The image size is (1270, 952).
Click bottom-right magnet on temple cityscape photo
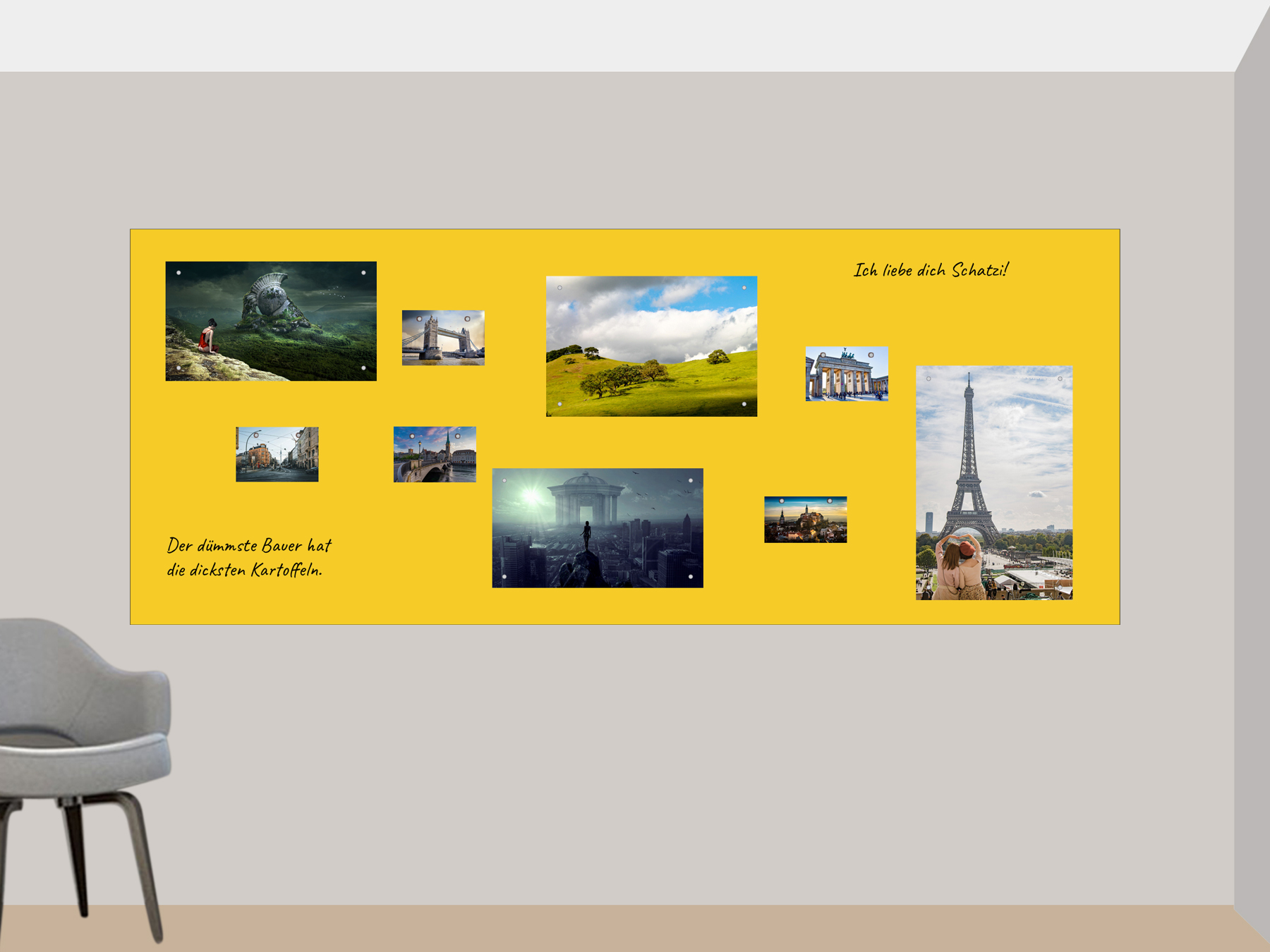point(691,576)
